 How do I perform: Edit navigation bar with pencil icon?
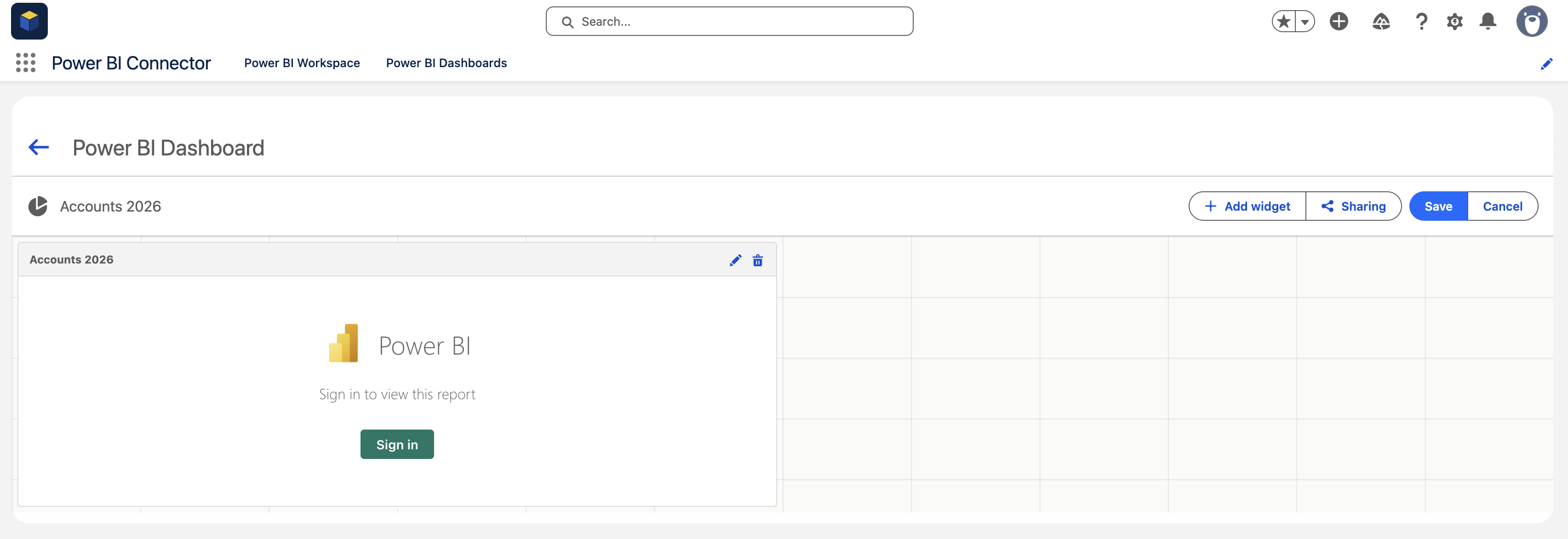[x=1546, y=64]
